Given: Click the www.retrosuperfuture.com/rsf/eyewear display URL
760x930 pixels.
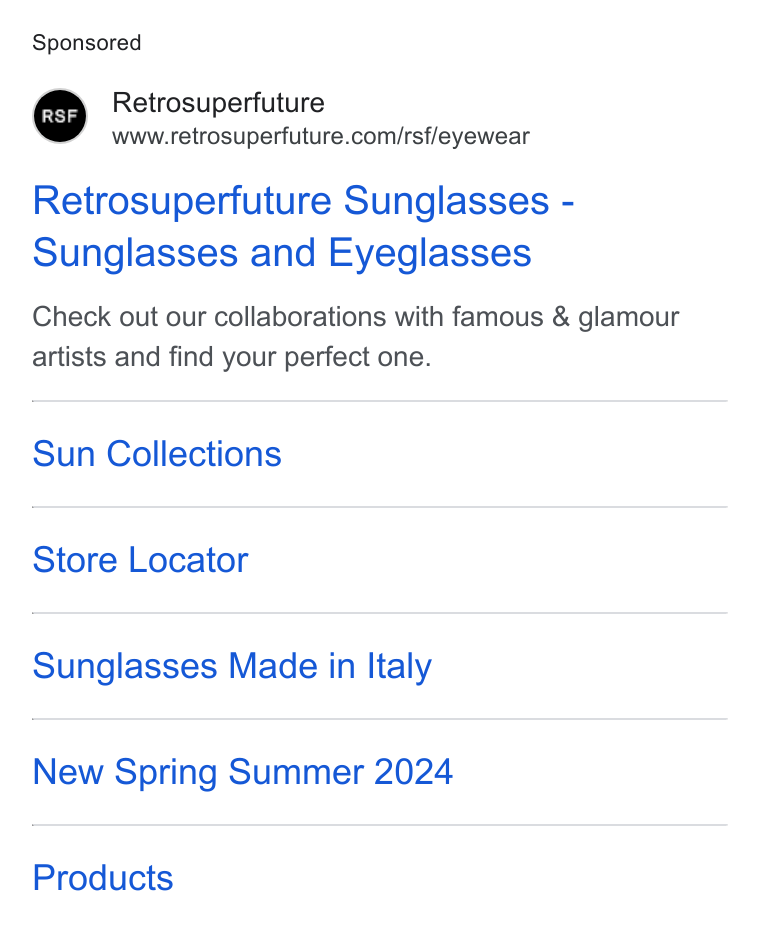Looking at the screenshot, I should pos(321,136).
